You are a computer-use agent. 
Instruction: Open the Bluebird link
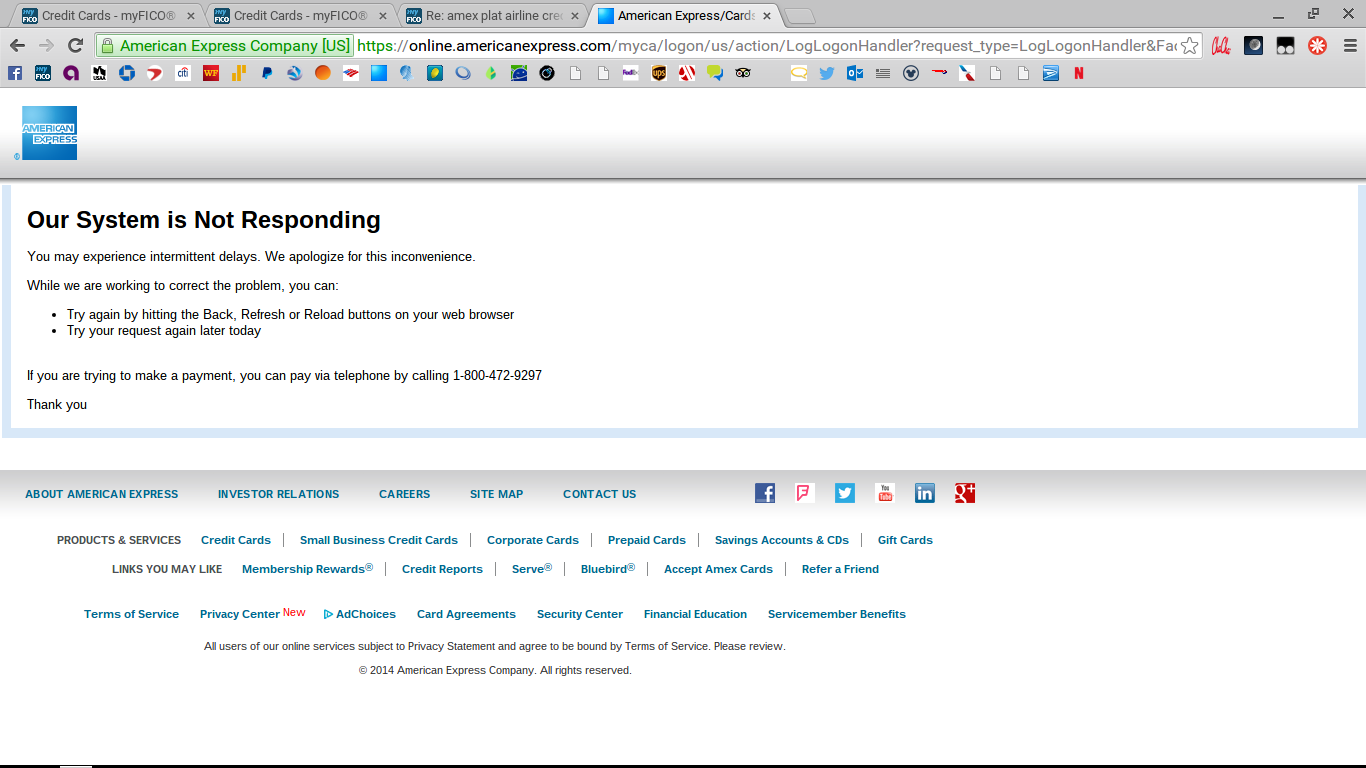click(x=608, y=569)
